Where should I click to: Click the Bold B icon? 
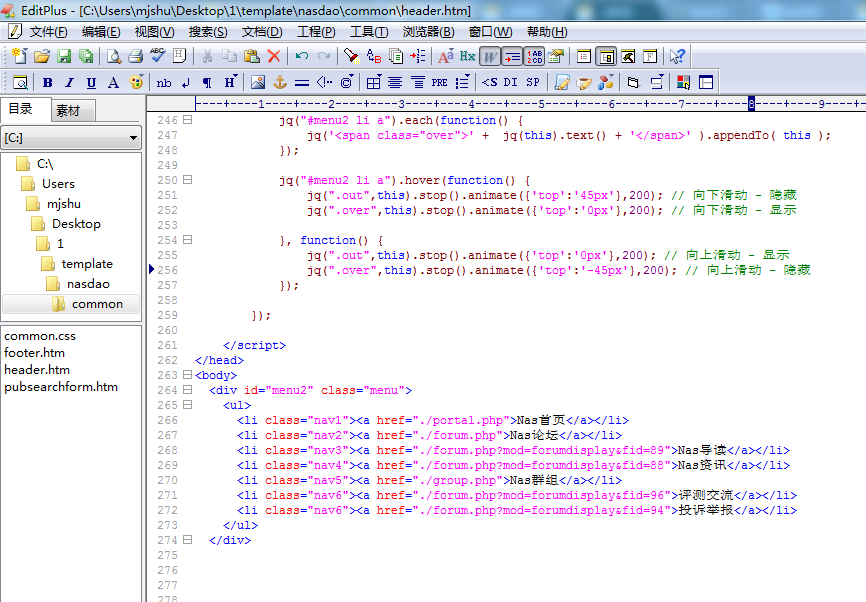point(47,83)
